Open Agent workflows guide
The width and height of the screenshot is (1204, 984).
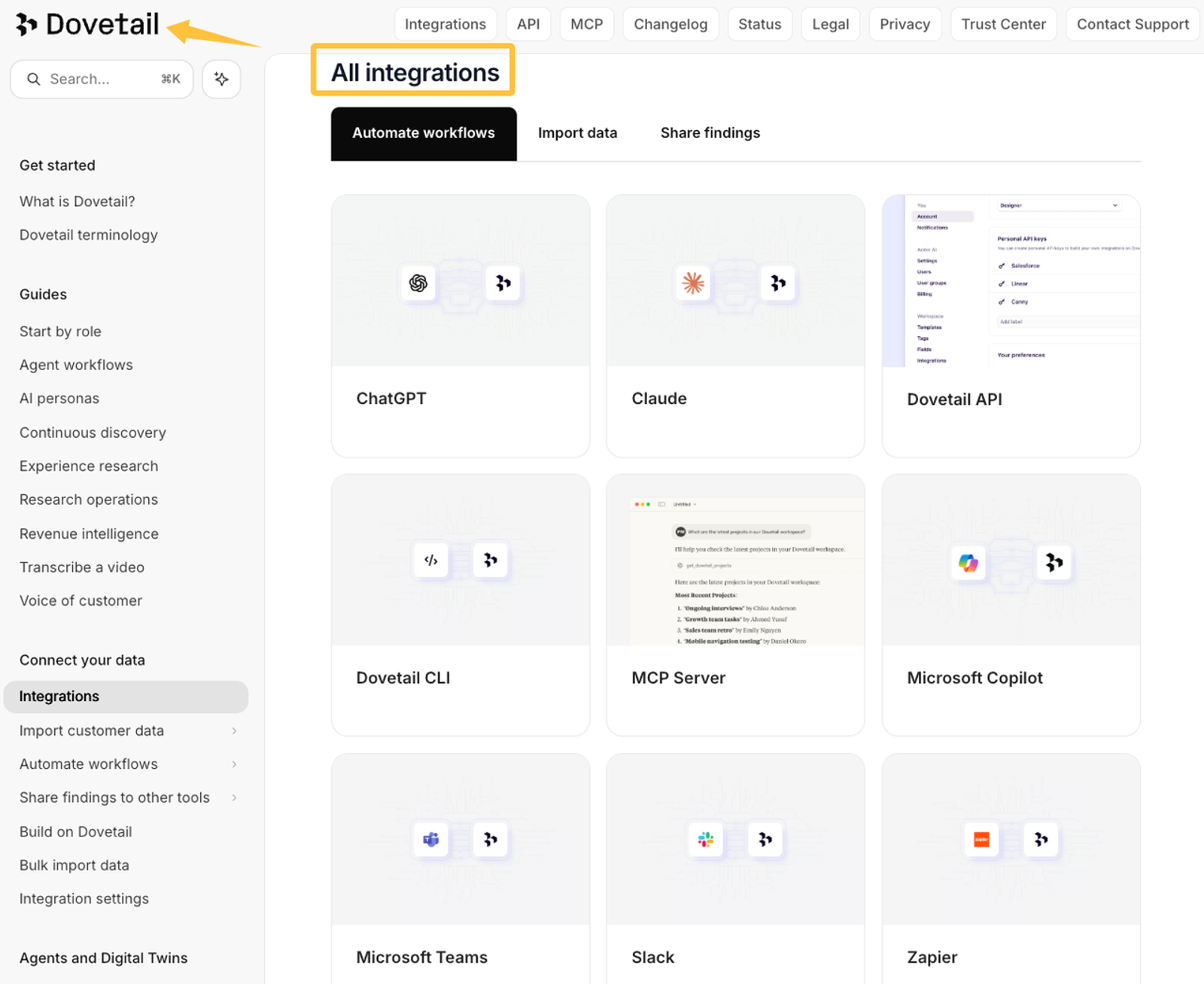coord(76,365)
